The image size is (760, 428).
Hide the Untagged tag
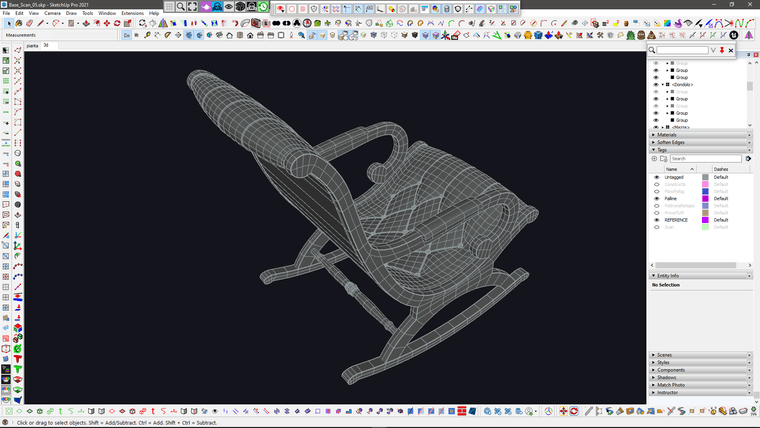point(656,177)
